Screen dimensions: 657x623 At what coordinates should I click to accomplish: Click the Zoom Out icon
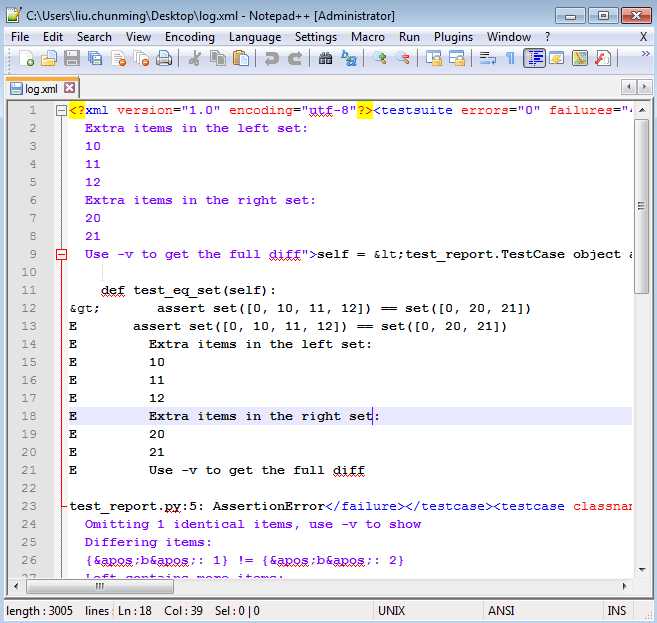pos(404,58)
